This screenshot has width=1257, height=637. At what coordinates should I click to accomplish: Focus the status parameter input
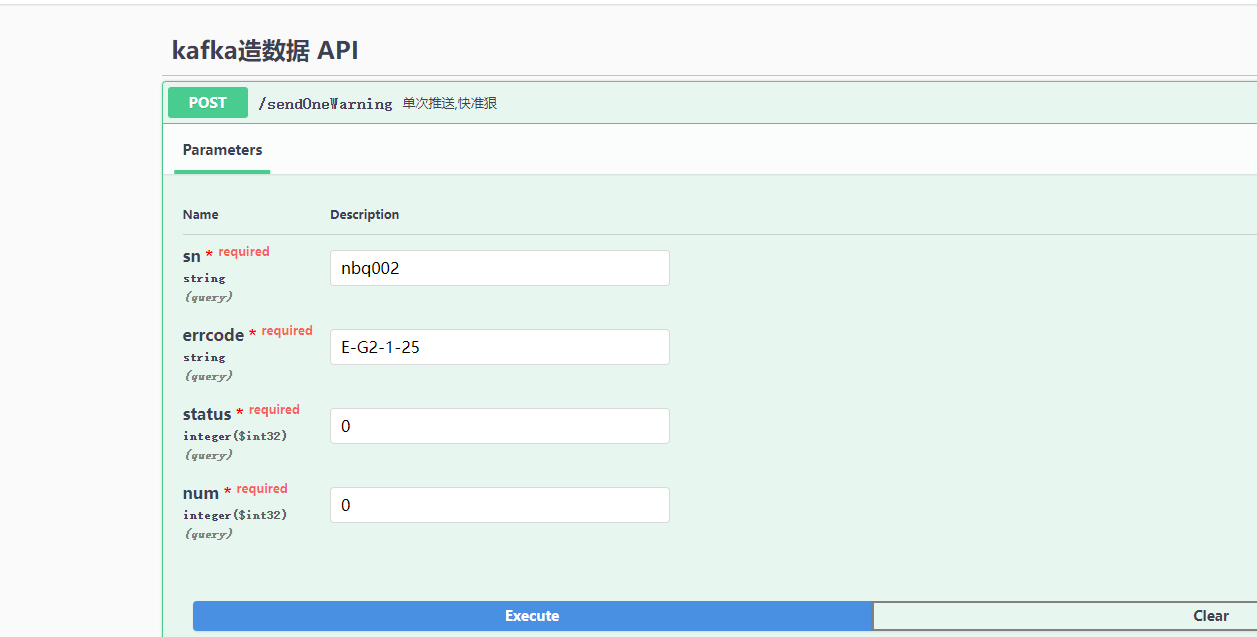click(x=500, y=426)
